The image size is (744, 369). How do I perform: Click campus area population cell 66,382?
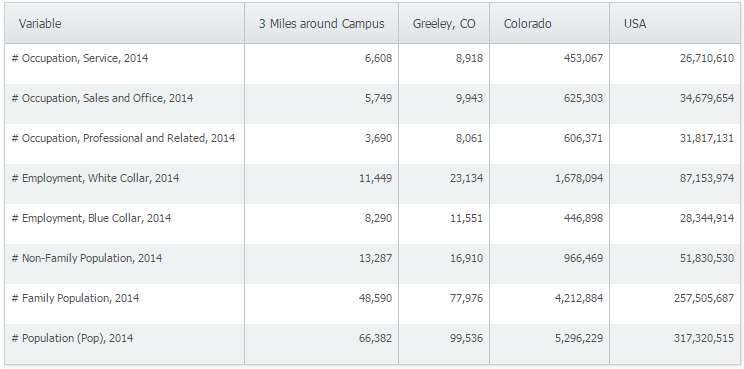coord(375,338)
